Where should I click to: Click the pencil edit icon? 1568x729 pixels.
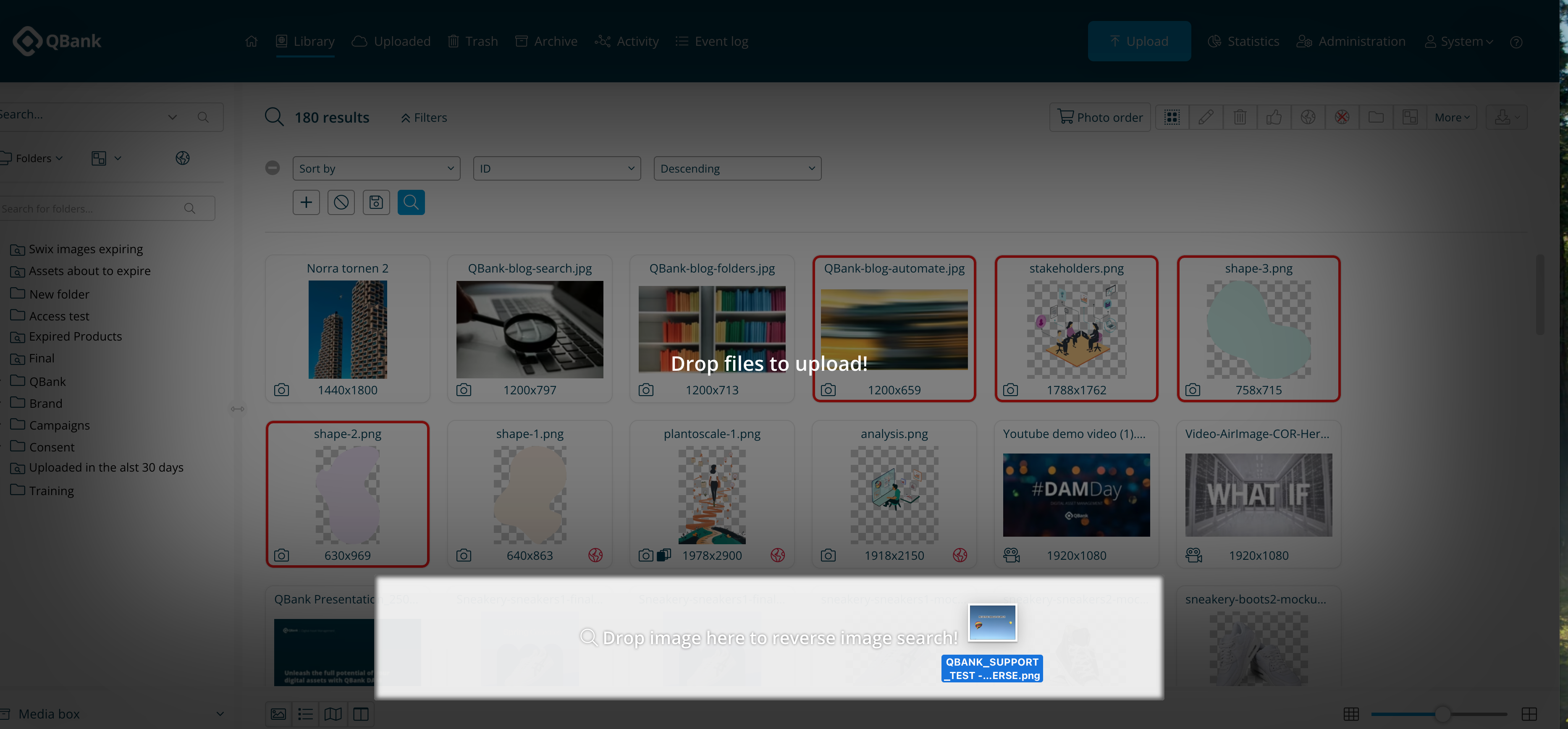coord(1206,117)
